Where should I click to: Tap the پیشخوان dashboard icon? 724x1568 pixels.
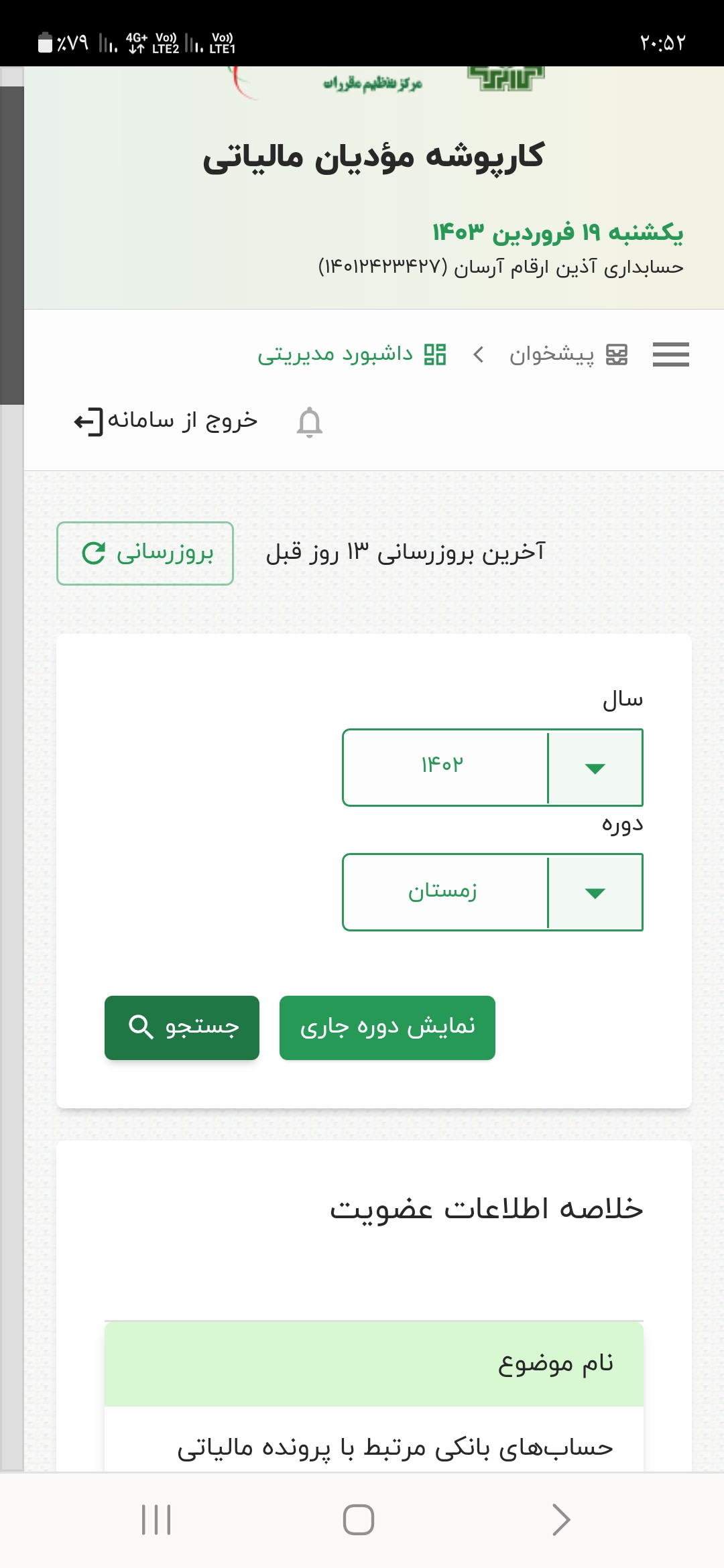pyautogui.click(x=616, y=354)
